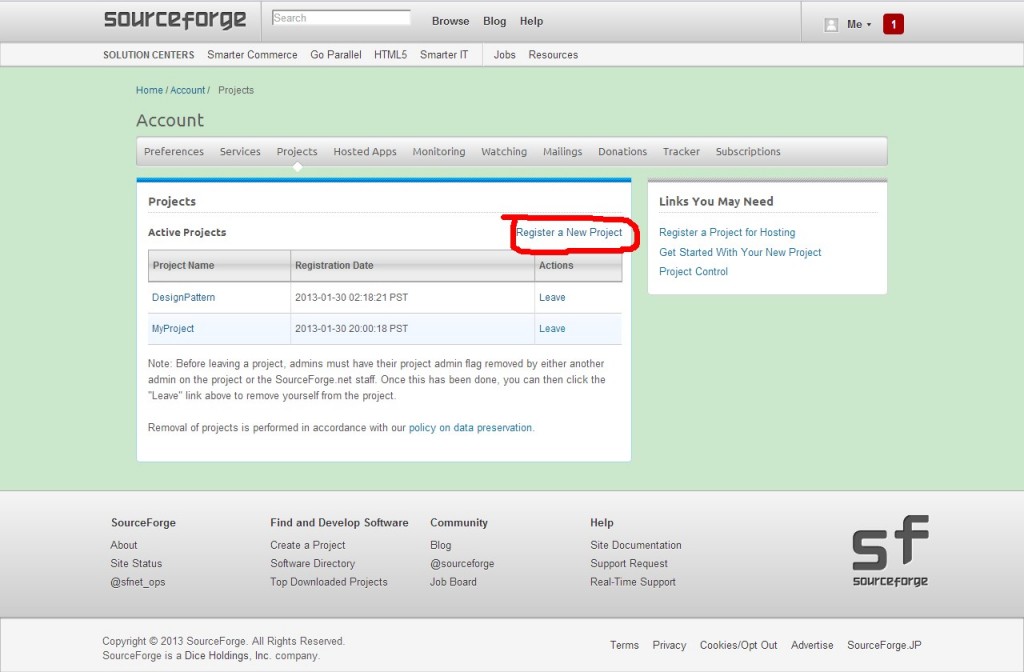Open the Software Directory footer link

pyautogui.click(x=313, y=564)
